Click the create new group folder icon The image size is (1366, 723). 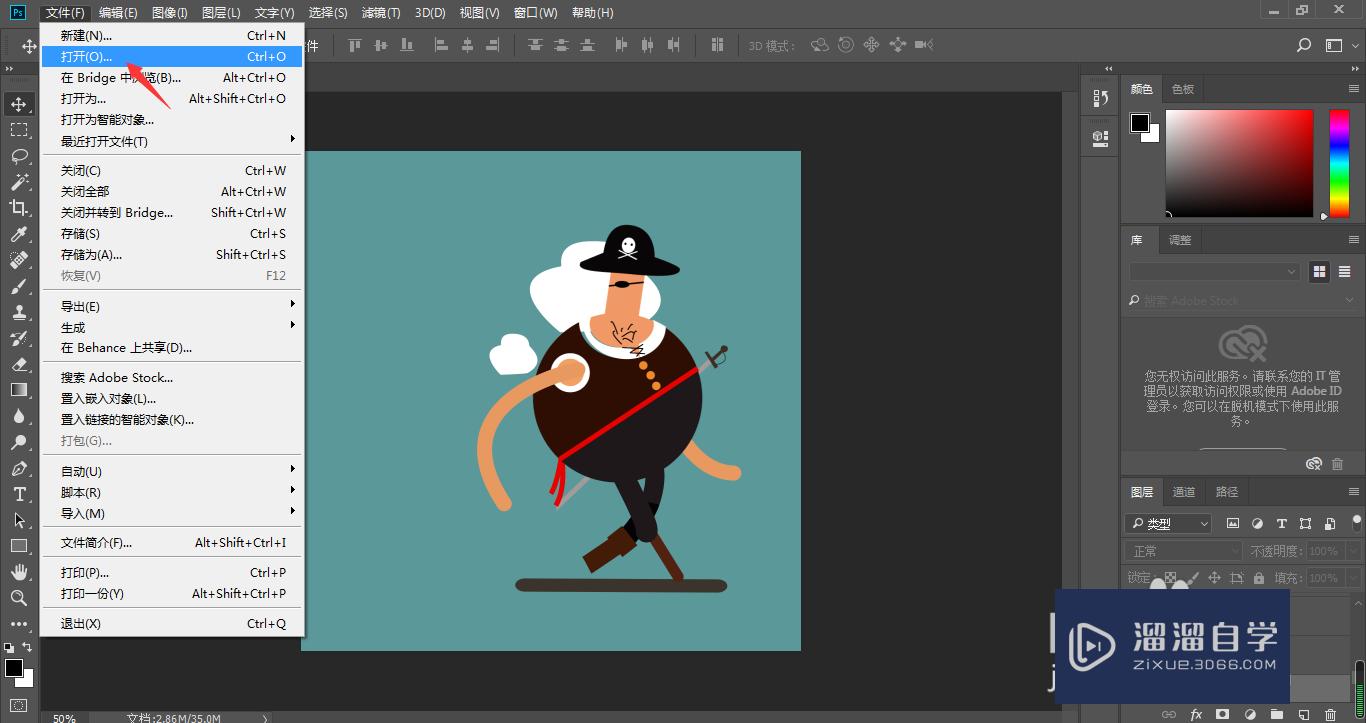[1276, 715]
